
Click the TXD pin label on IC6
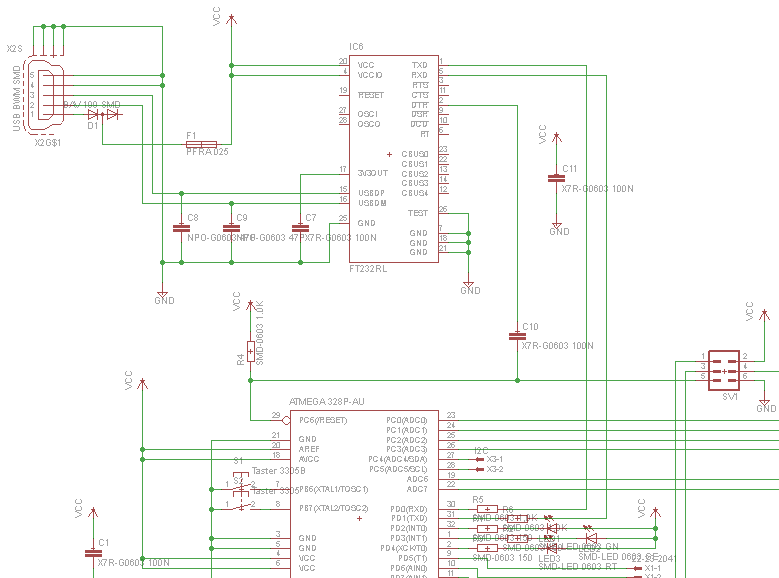click(419, 65)
